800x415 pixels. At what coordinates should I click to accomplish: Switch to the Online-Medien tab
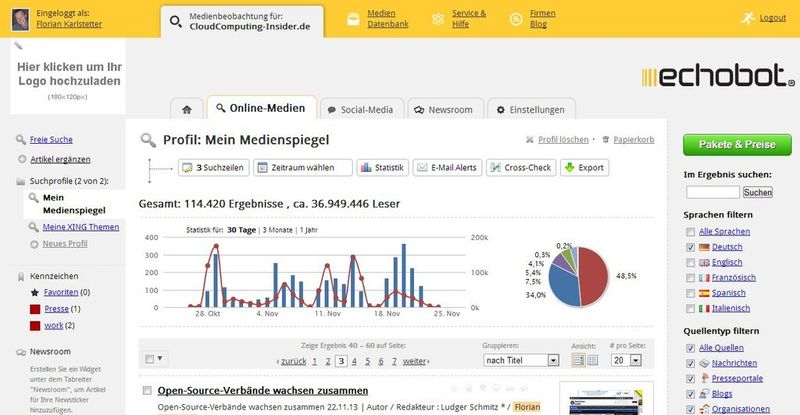coord(261,108)
